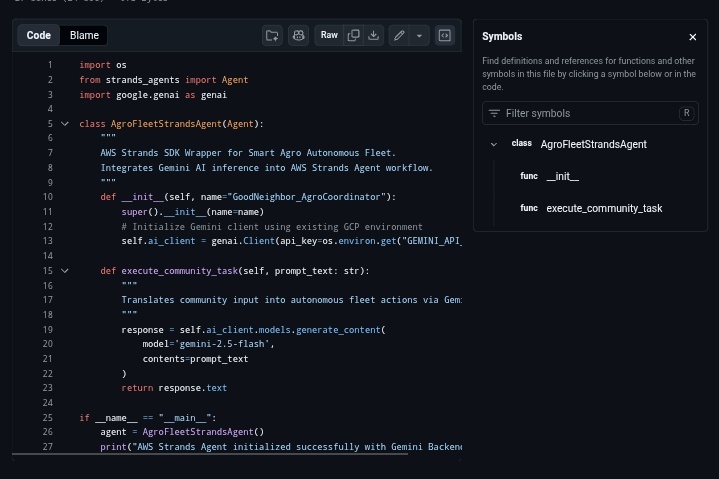Screen dimensions: 719x479
Task: Toggle the symbols pane code icon
Action: 445,35
